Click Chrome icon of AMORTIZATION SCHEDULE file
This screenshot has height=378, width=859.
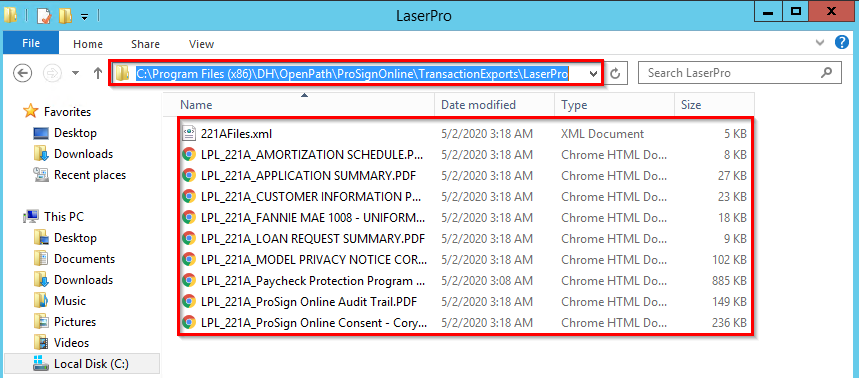pyautogui.click(x=189, y=154)
